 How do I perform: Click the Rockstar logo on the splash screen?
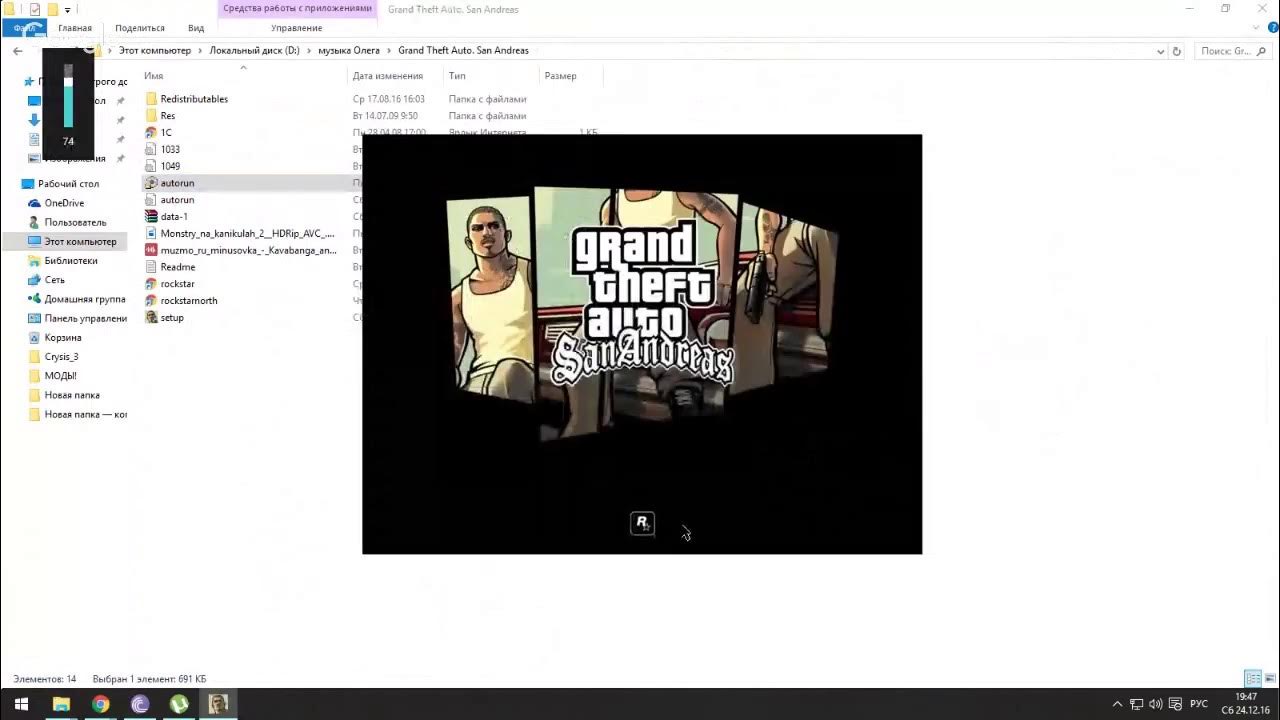[642, 523]
